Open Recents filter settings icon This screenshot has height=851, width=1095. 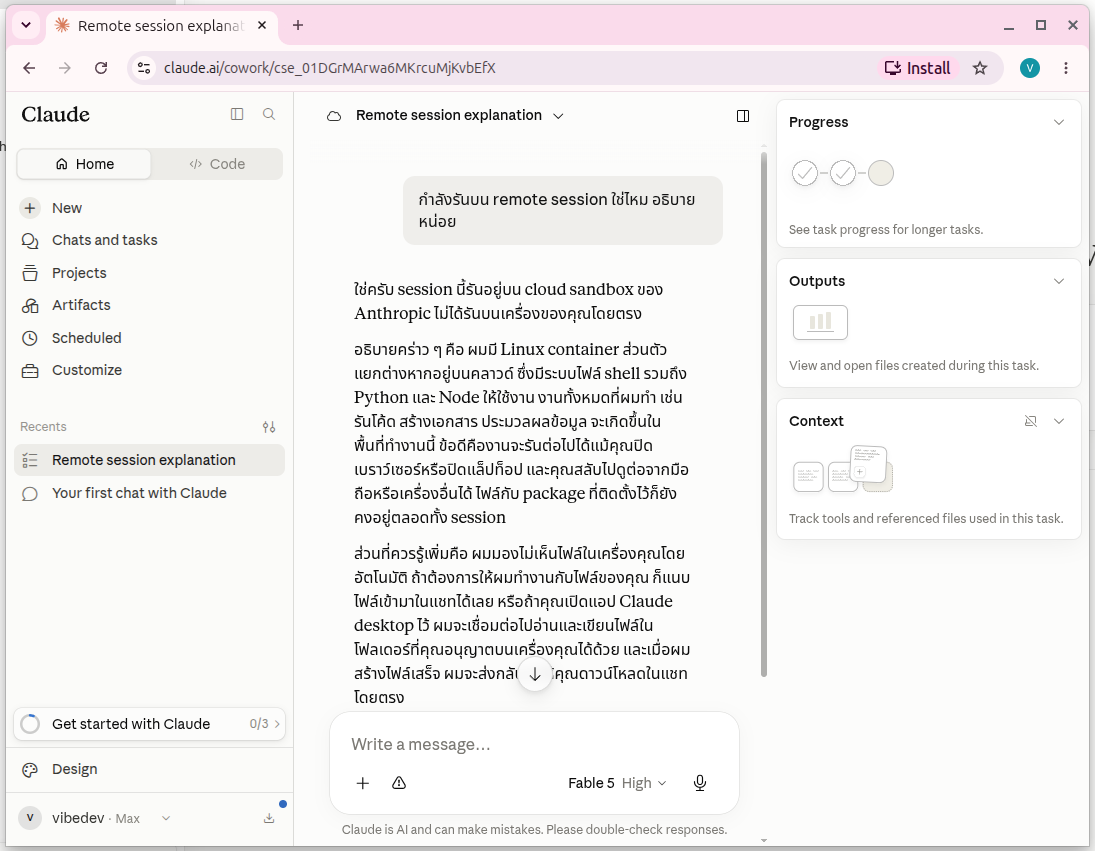pyautogui.click(x=269, y=427)
